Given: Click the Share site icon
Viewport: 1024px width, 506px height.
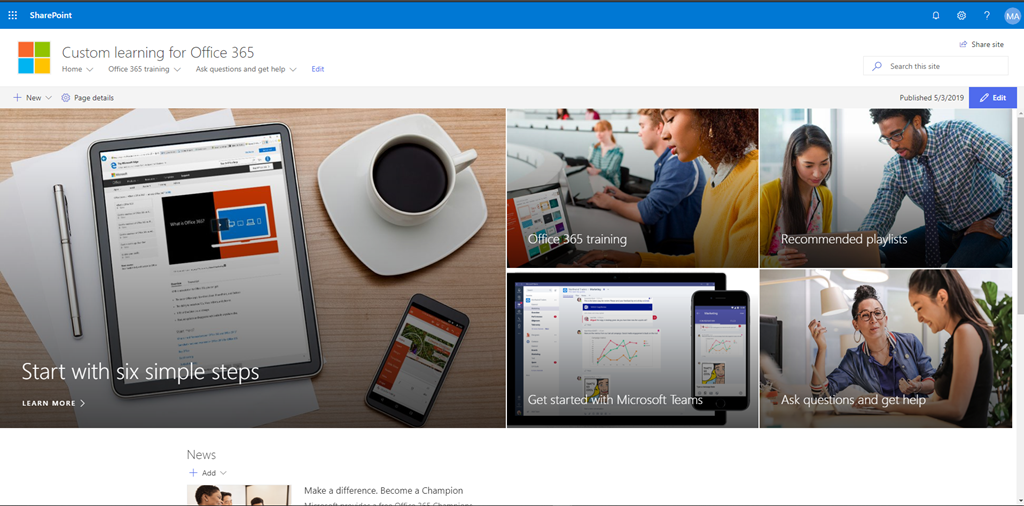Looking at the screenshot, I should (963, 44).
